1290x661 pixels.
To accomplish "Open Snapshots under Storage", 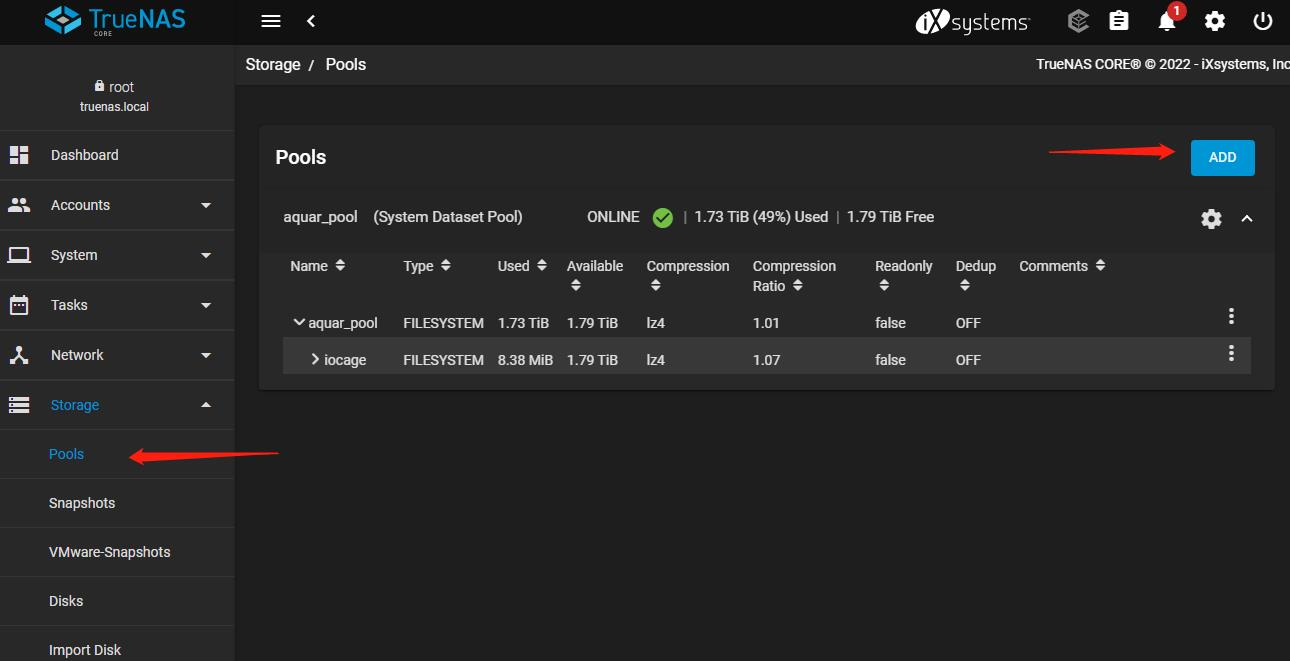I will click(x=82, y=503).
